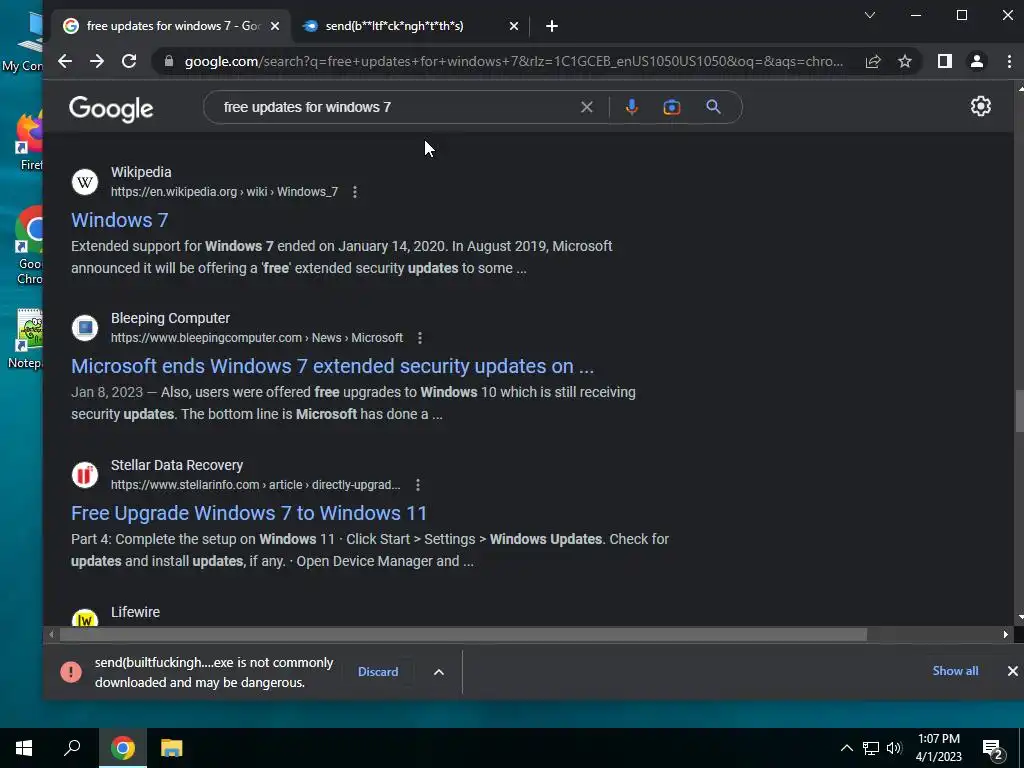Click the Wikipedia URL breadcrumb text
The width and height of the screenshot is (1024, 768).
[225, 192]
